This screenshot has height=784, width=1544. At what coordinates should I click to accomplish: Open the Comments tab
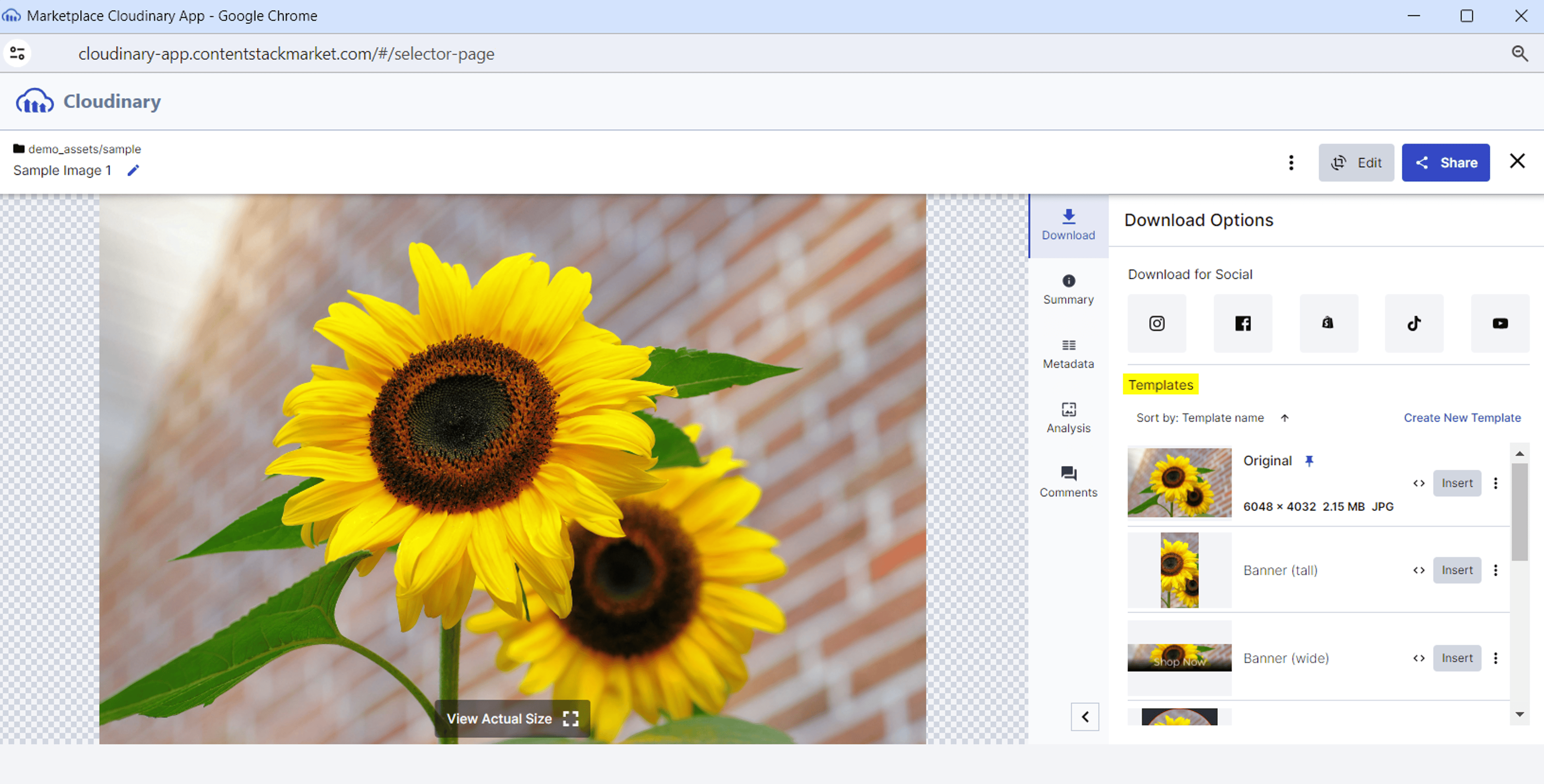coord(1068,482)
